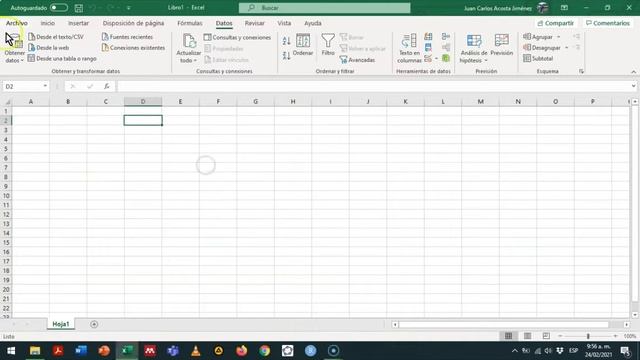Select the Hoja1 sheet tab
The height and width of the screenshot is (360, 640).
point(61,324)
